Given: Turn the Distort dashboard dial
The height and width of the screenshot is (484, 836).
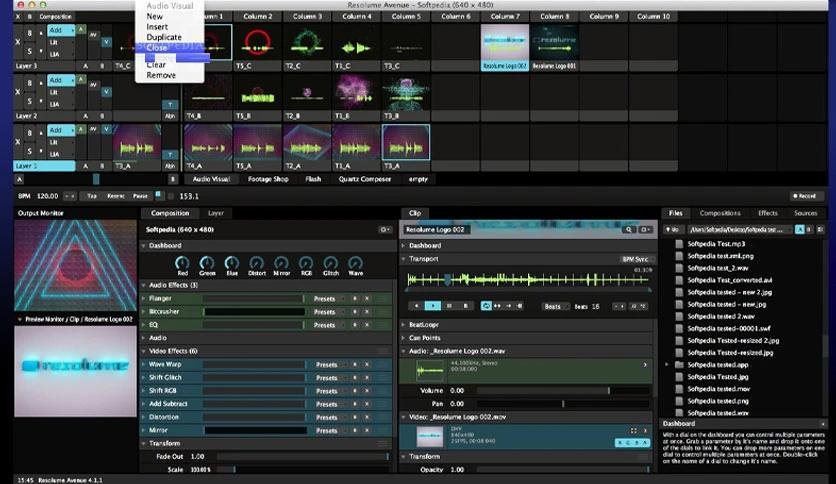Looking at the screenshot, I should coord(256,262).
